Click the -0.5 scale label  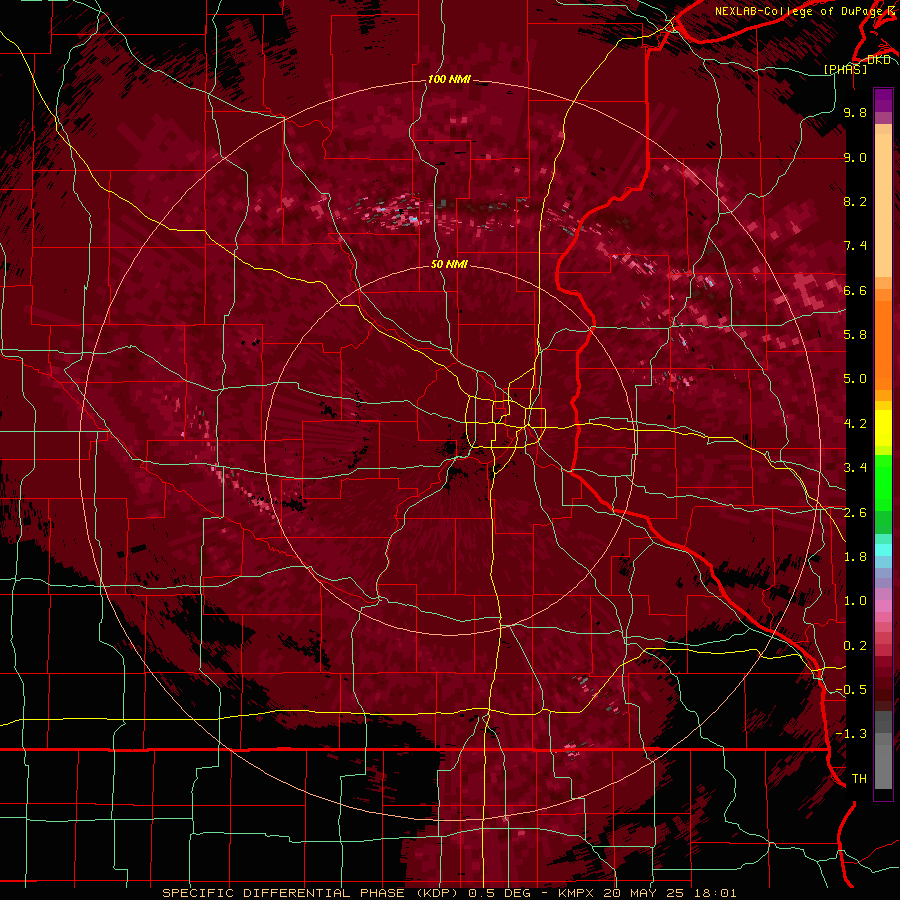click(851, 690)
